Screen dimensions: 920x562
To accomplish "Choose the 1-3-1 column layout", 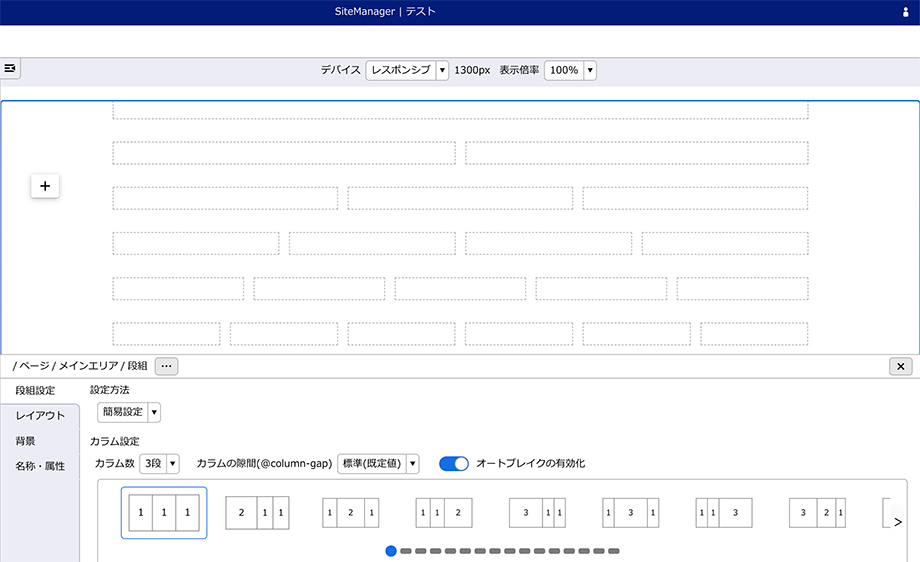I will pos(631,513).
